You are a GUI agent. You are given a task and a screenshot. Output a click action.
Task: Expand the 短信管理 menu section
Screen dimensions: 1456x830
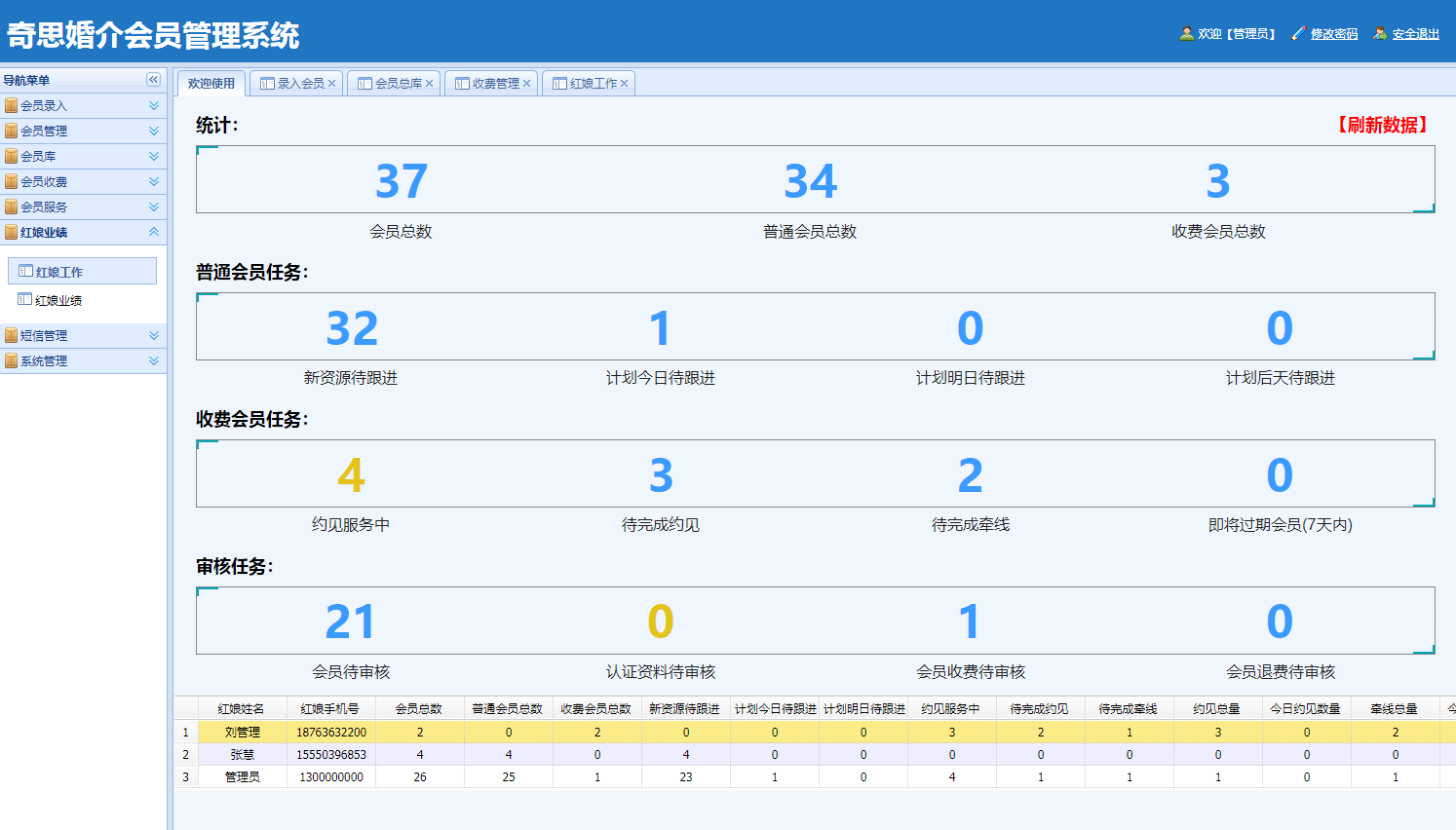pyautogui.click(x=154, y=335)
